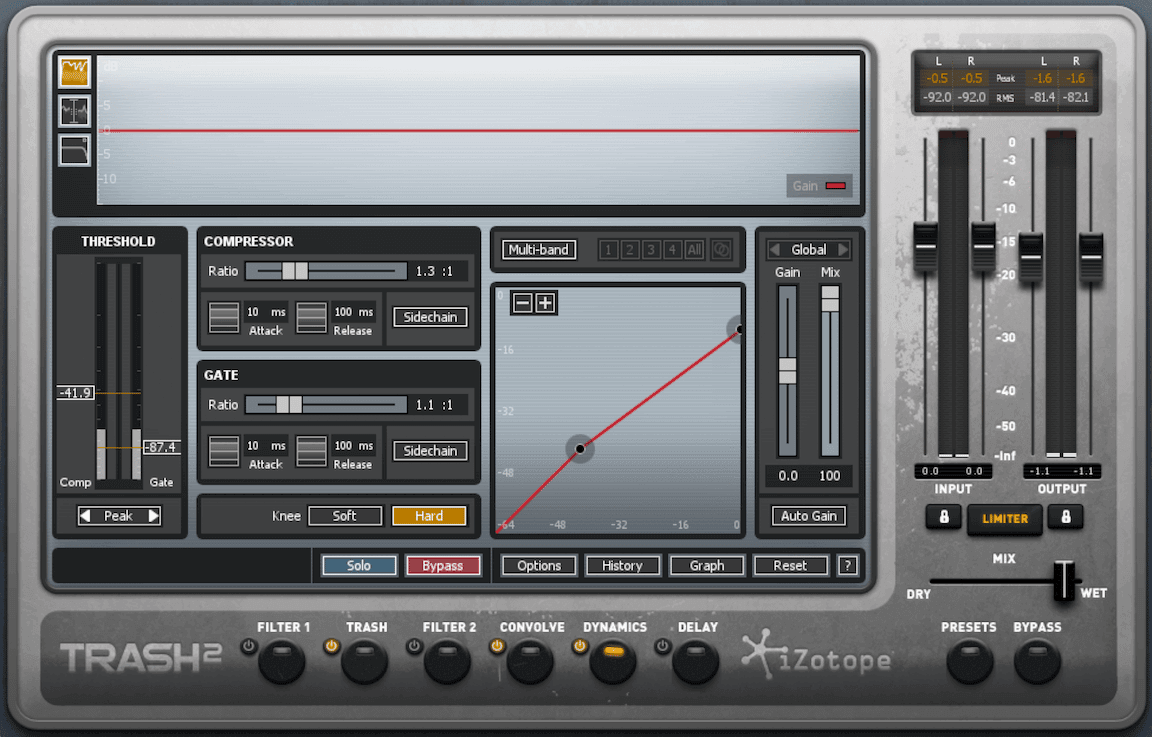Click the Gate threshold value -87.4
This screenshot has width=1152, height=737.
click(x=161, y=447)
